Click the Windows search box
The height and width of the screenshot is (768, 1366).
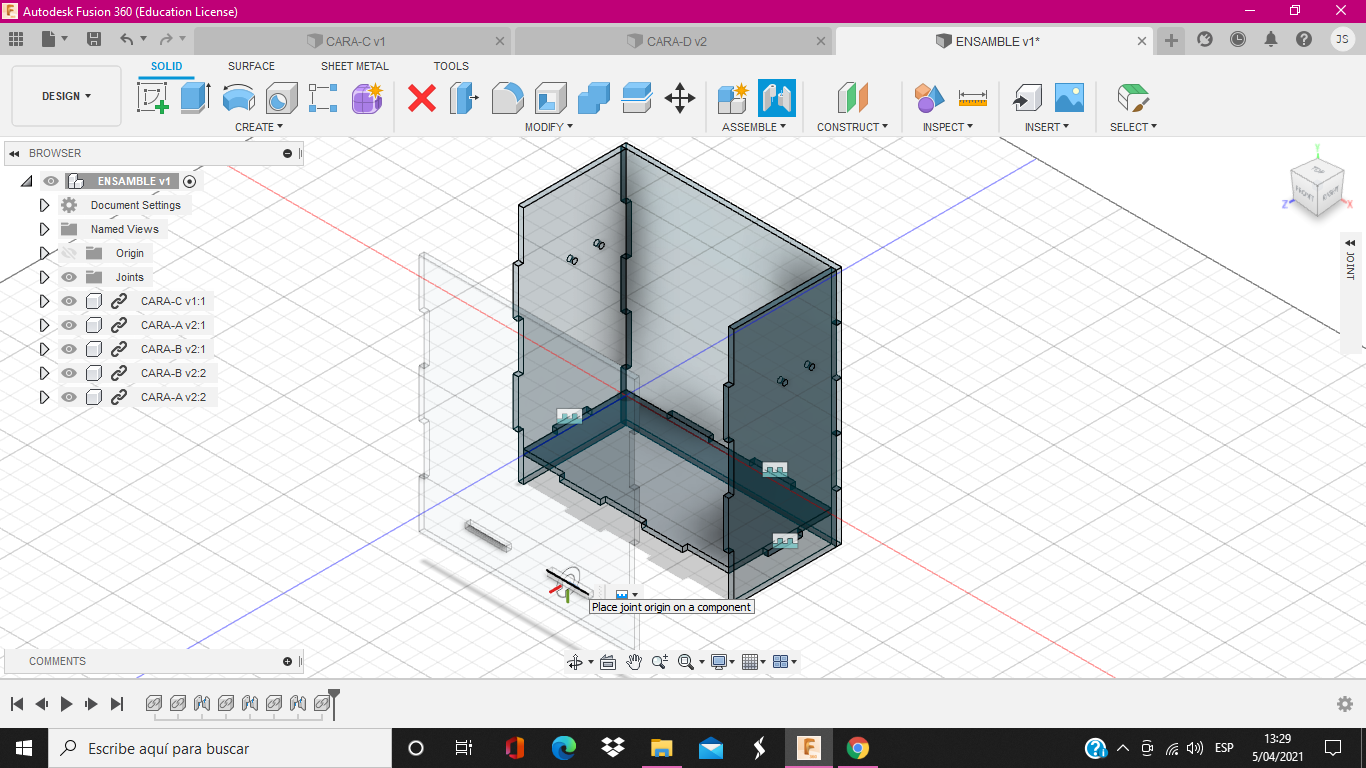click(x=218, y=748)
